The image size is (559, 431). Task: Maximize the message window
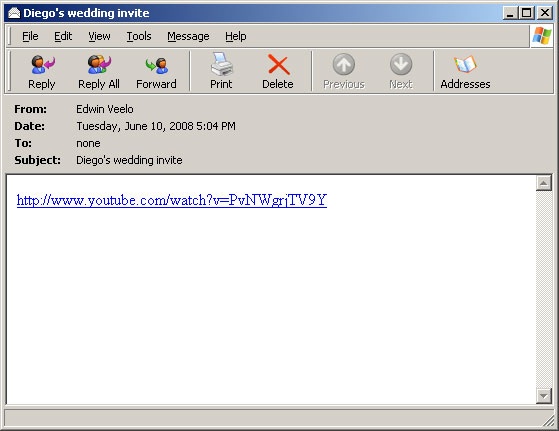527,13
